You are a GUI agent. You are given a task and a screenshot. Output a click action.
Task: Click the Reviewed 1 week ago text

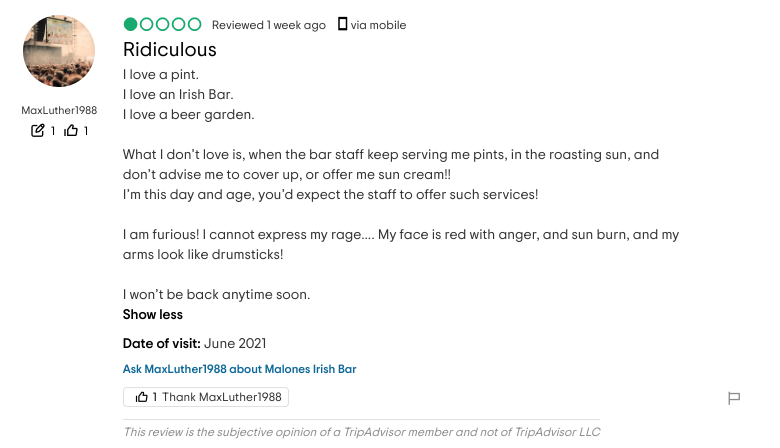[269, 25]
